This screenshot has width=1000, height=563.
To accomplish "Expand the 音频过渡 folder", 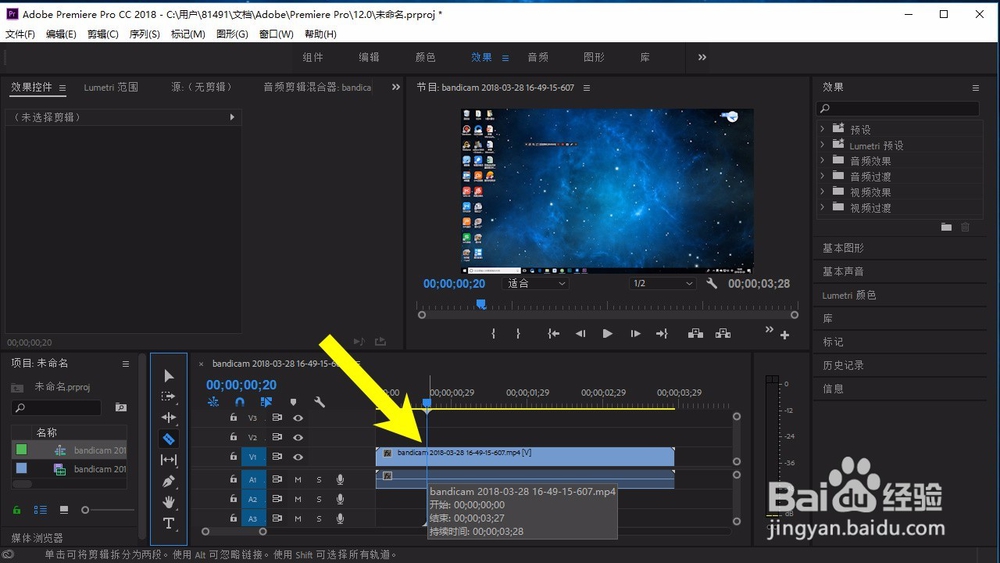I will point(822,177).
